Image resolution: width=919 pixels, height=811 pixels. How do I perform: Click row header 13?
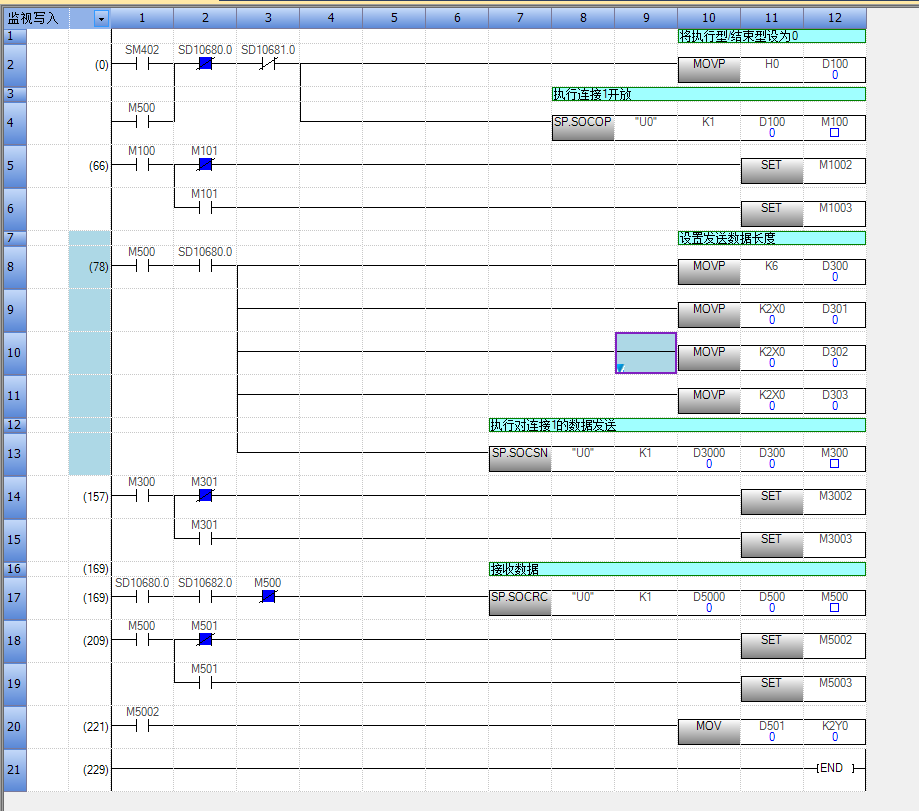point(15,453)
